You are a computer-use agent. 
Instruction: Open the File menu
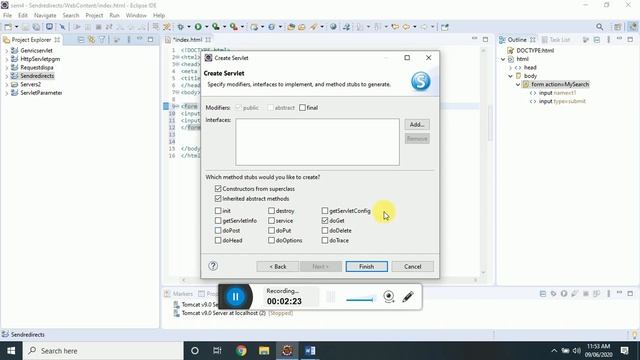(x=7, y=15)
